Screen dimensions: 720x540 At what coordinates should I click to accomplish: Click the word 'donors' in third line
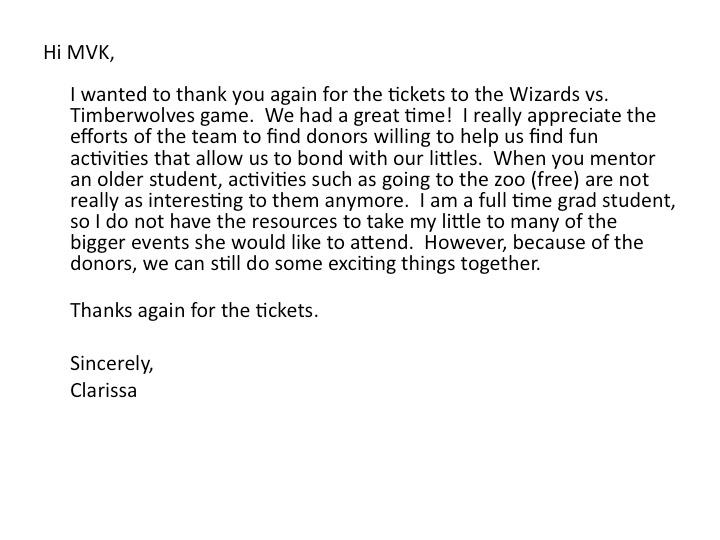pyautogui.click(x=336, y=137)
